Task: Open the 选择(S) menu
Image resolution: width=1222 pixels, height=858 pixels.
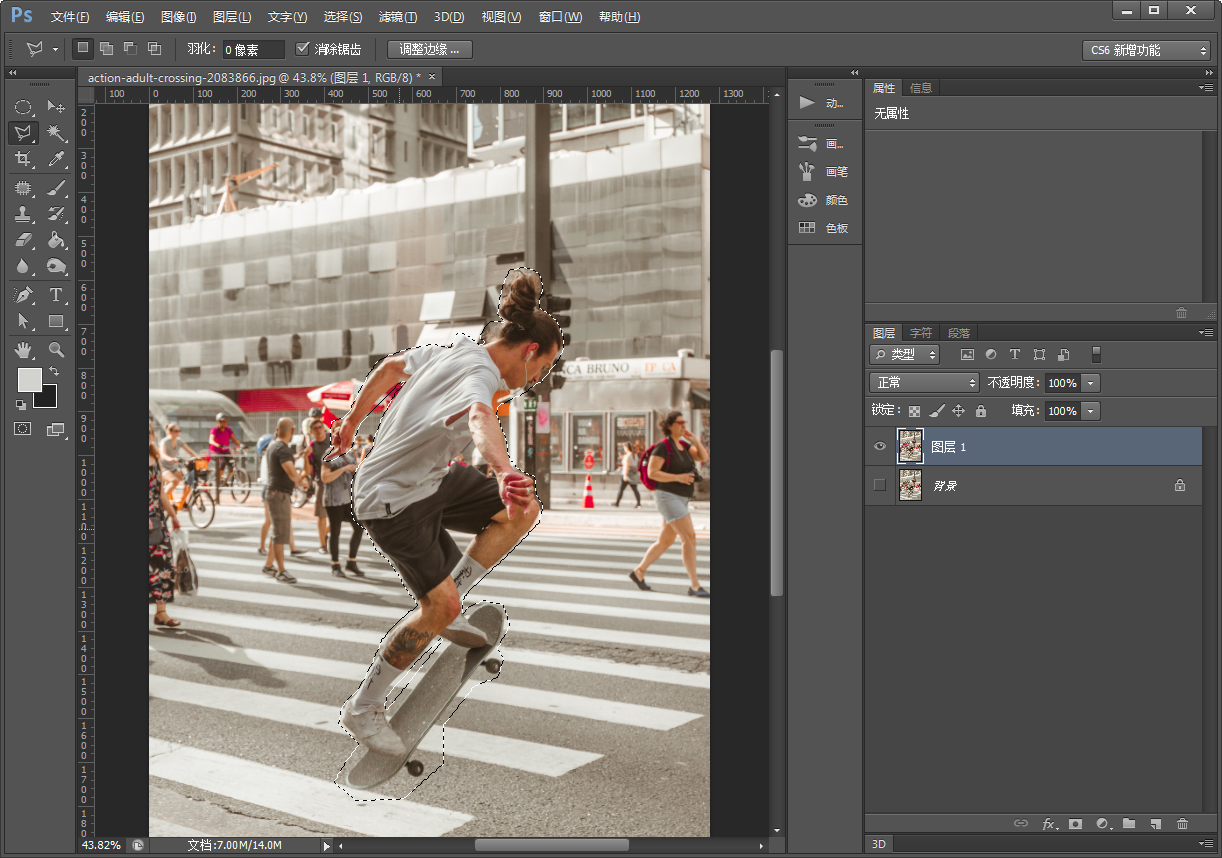Action: pyautogui.click(x=343, y=17)
